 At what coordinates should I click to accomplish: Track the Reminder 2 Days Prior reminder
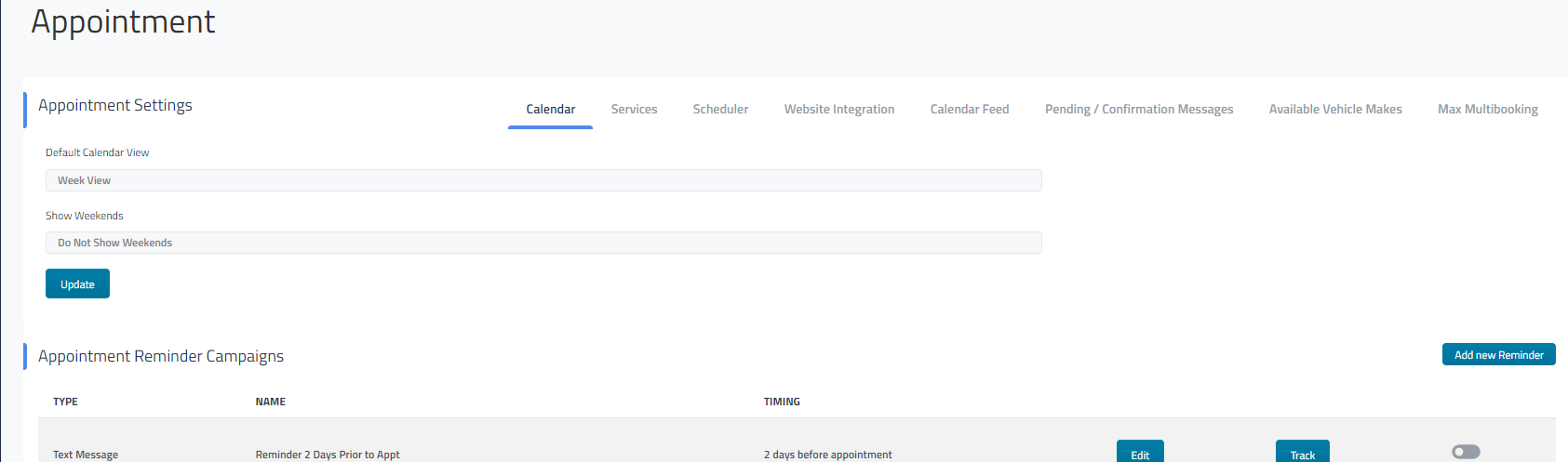[1302, 453]
